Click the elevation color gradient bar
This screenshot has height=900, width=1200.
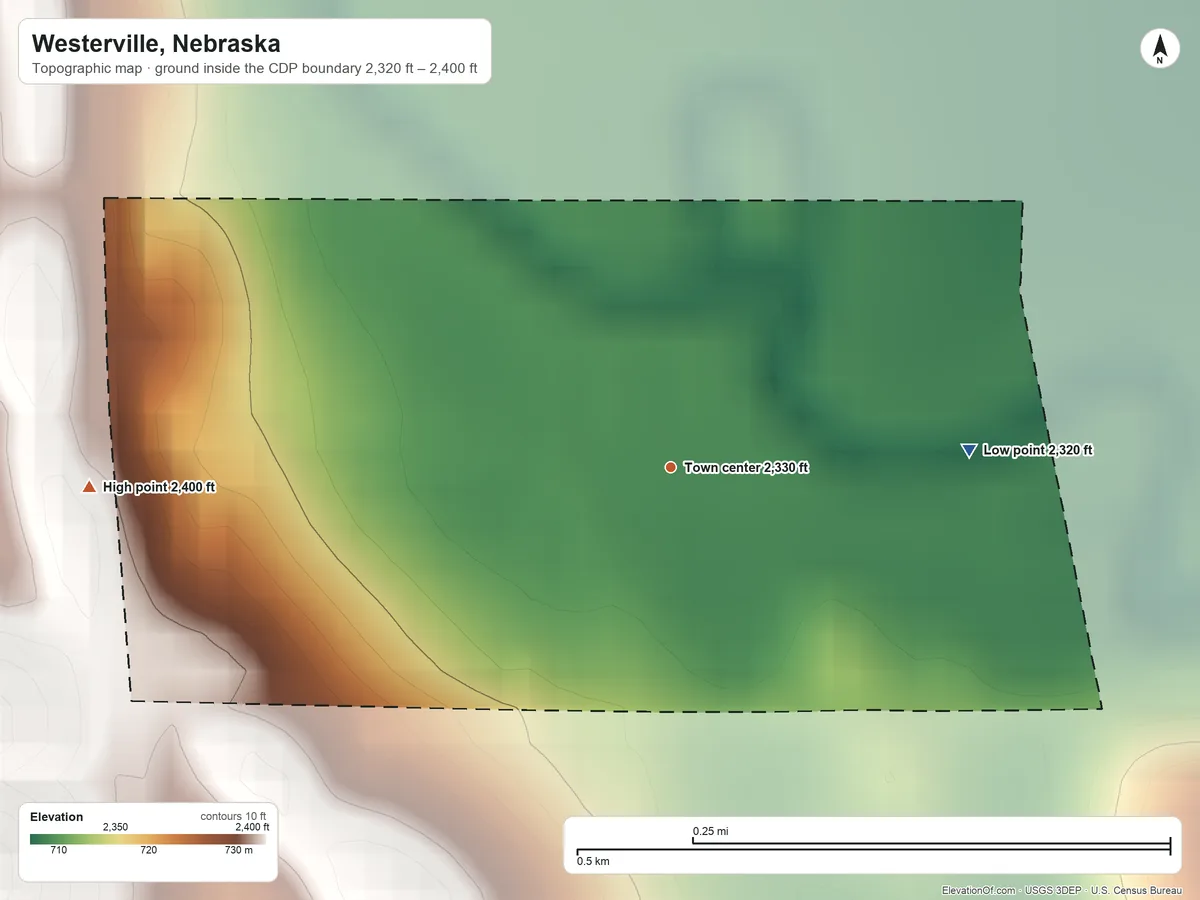coord(149,839)
